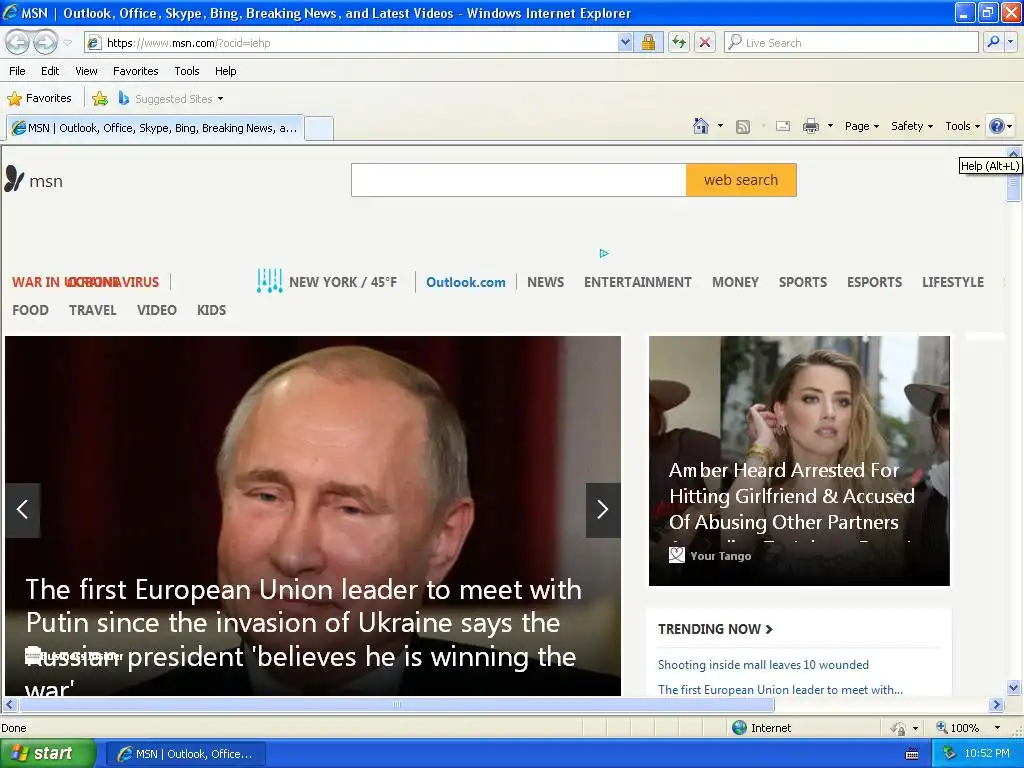The height and width of the screenshot is (768, 1024).
Task: Click the Print icon
Action: (810, 126)
